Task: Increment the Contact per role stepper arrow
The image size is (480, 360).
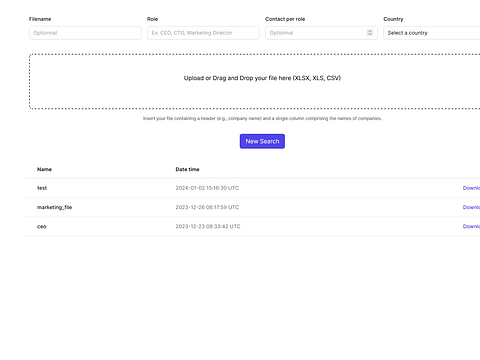Action: pyautogui.click(x=370, y=31)
